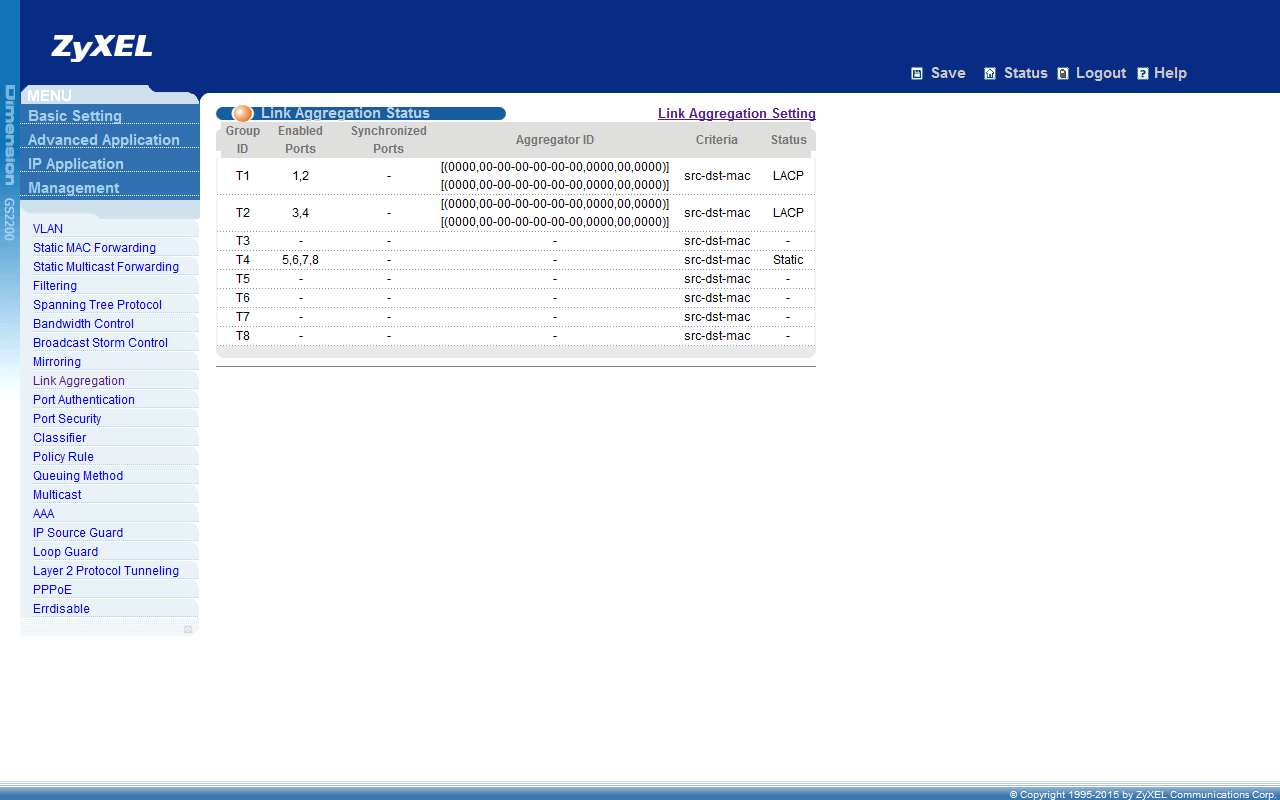Click group ID T4 cell

click(x=243, y=260)
